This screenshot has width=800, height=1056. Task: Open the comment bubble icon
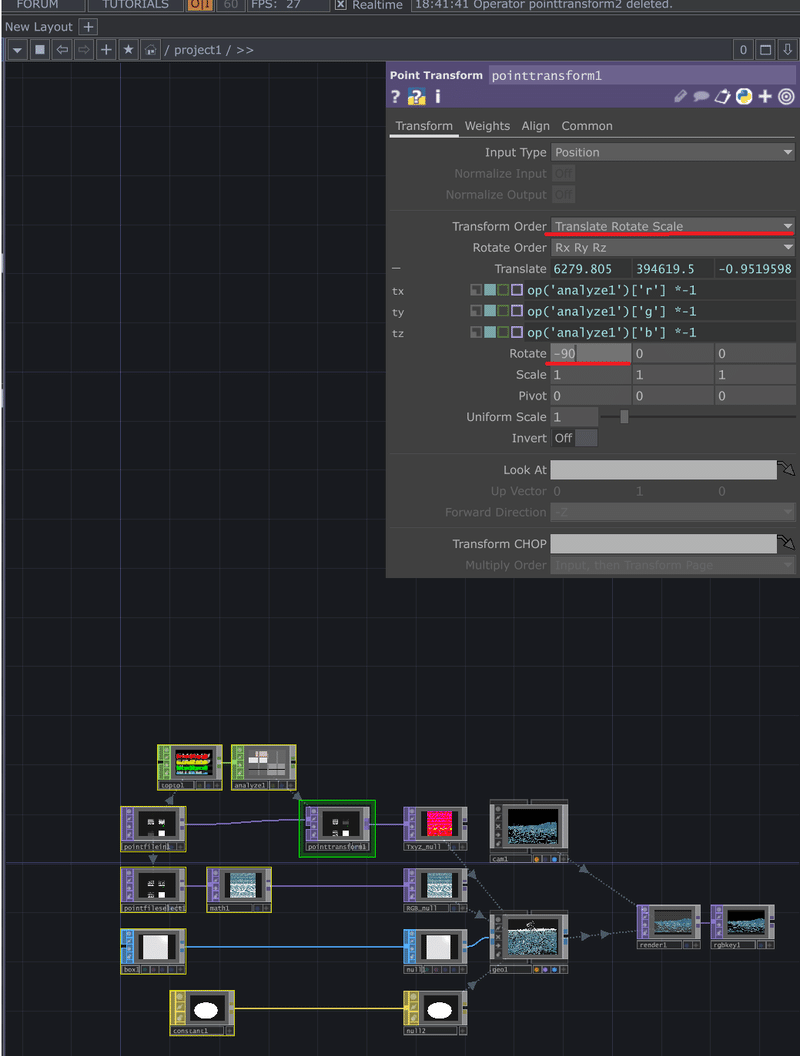pos(701,97)
